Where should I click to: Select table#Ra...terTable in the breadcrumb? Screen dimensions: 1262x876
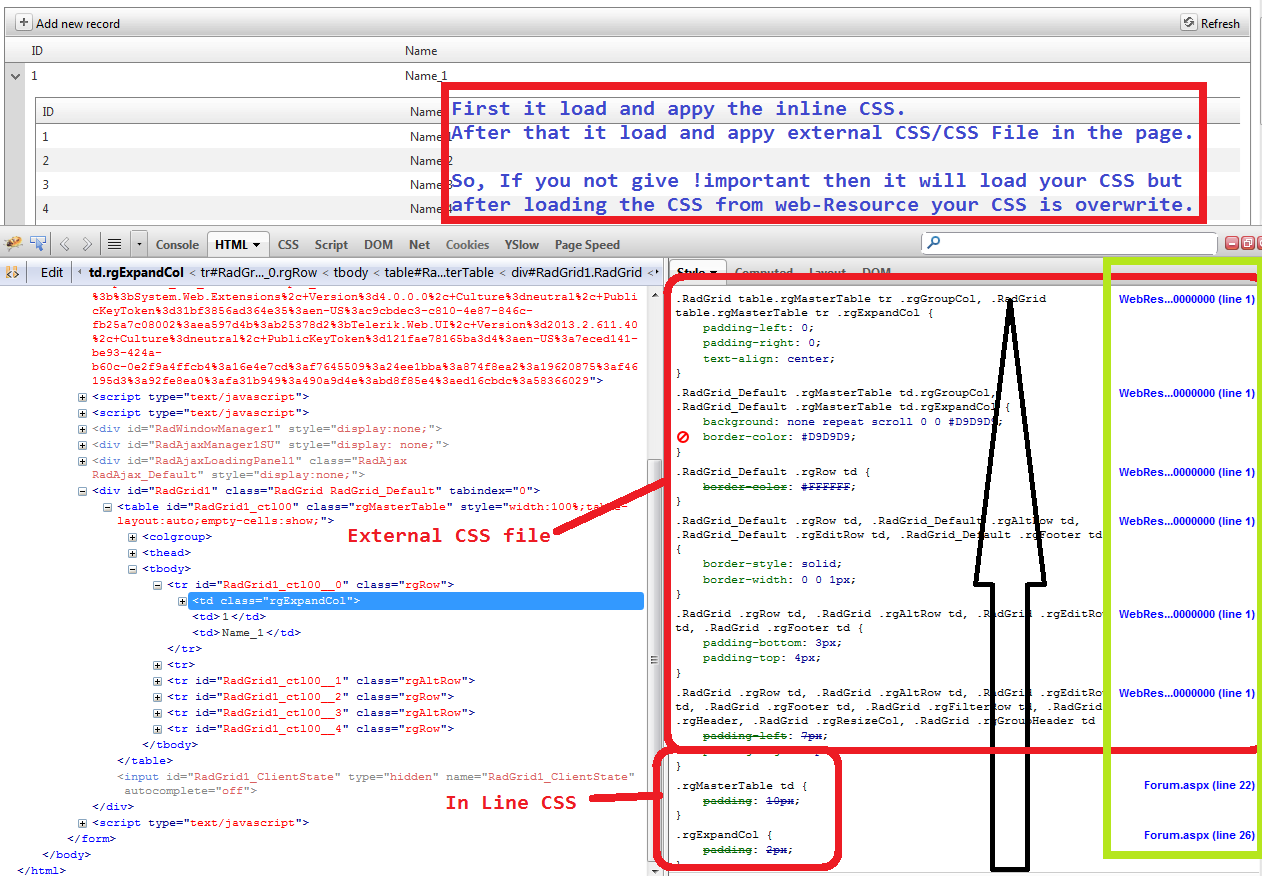440,272
